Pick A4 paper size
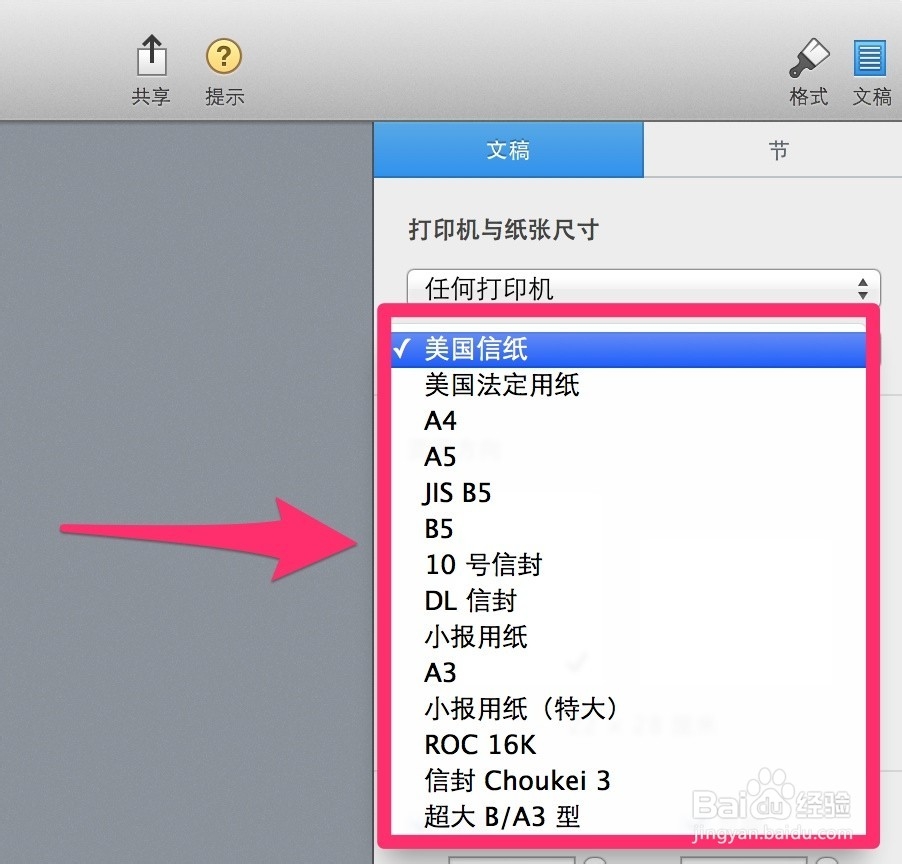Screen dimensions: 902x864 628,421
